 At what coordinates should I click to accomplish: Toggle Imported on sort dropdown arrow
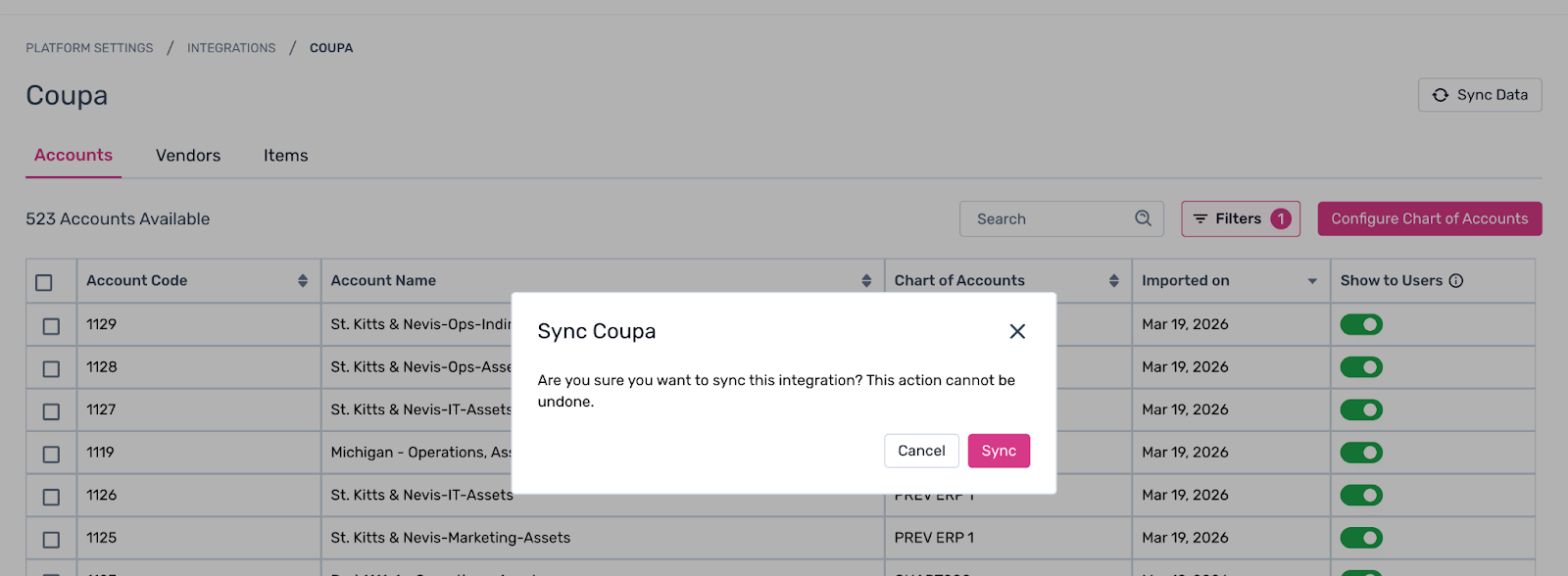[x=1312, y=281]
